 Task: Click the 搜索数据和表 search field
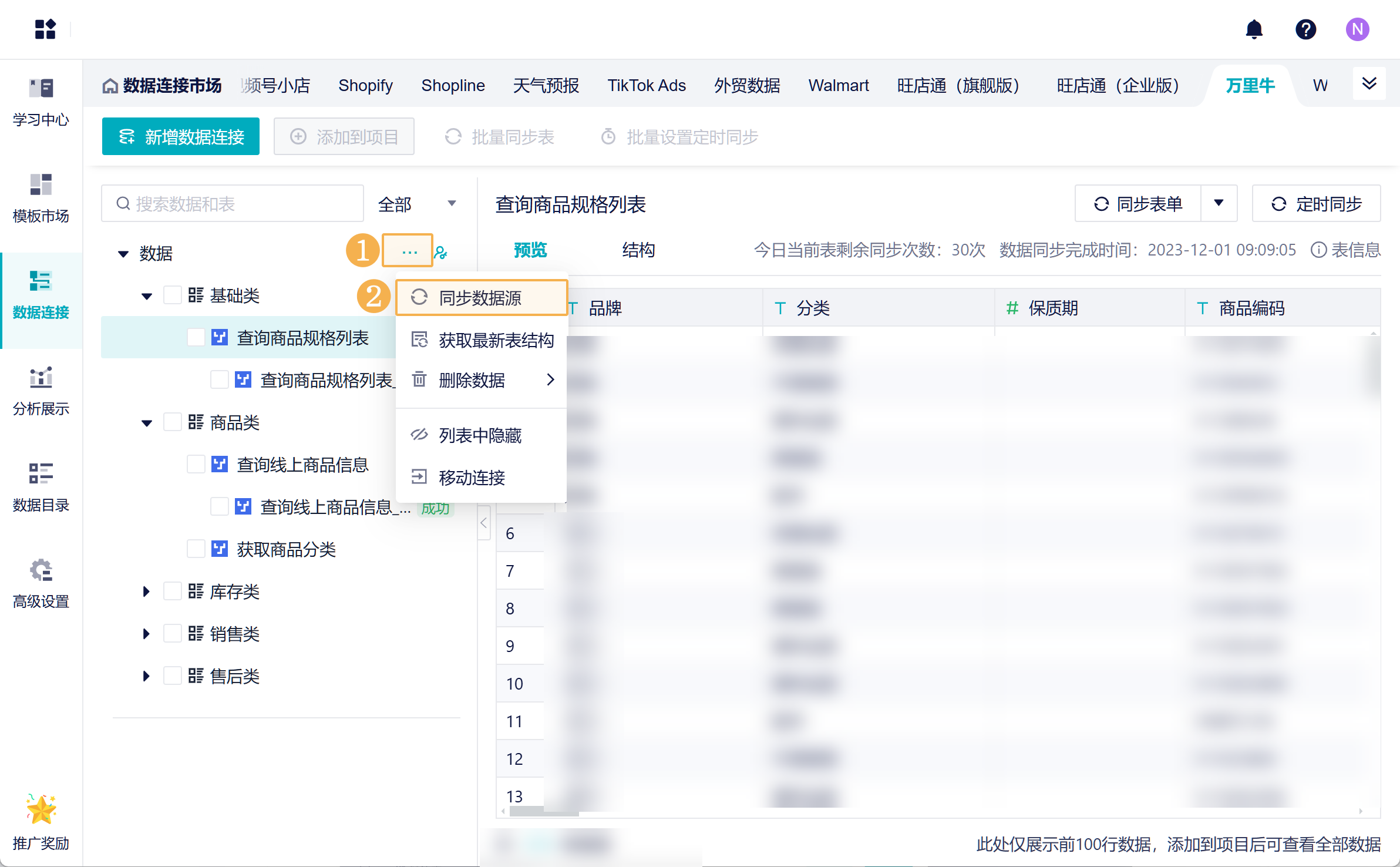tap(233, 204)
